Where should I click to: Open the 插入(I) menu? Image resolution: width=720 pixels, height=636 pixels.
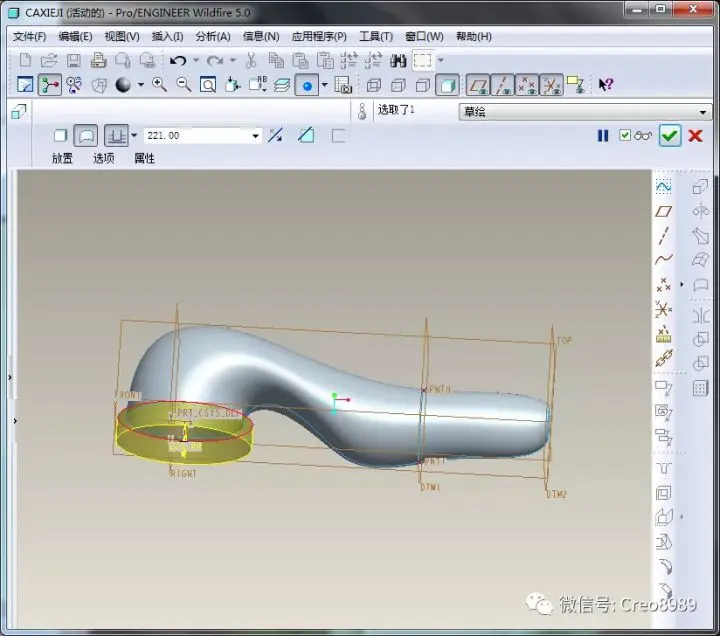[167, 36]
